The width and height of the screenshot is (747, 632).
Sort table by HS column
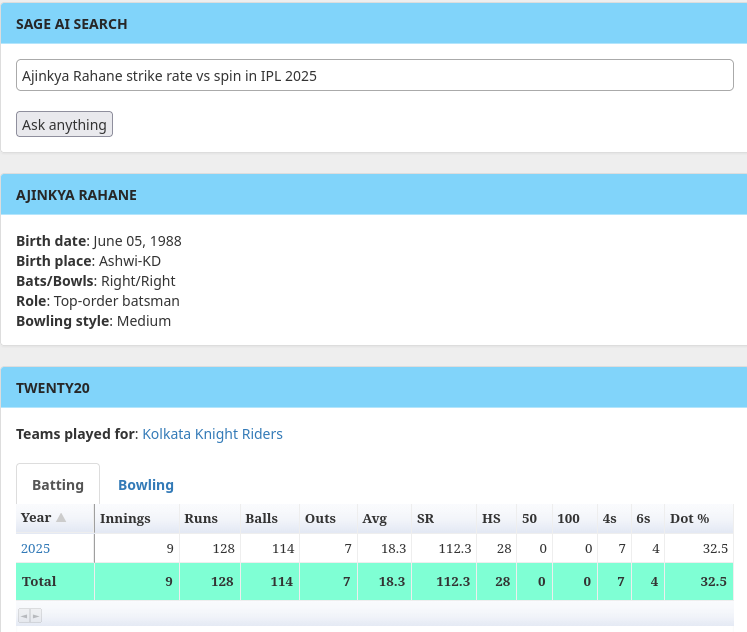click(496, 518)
